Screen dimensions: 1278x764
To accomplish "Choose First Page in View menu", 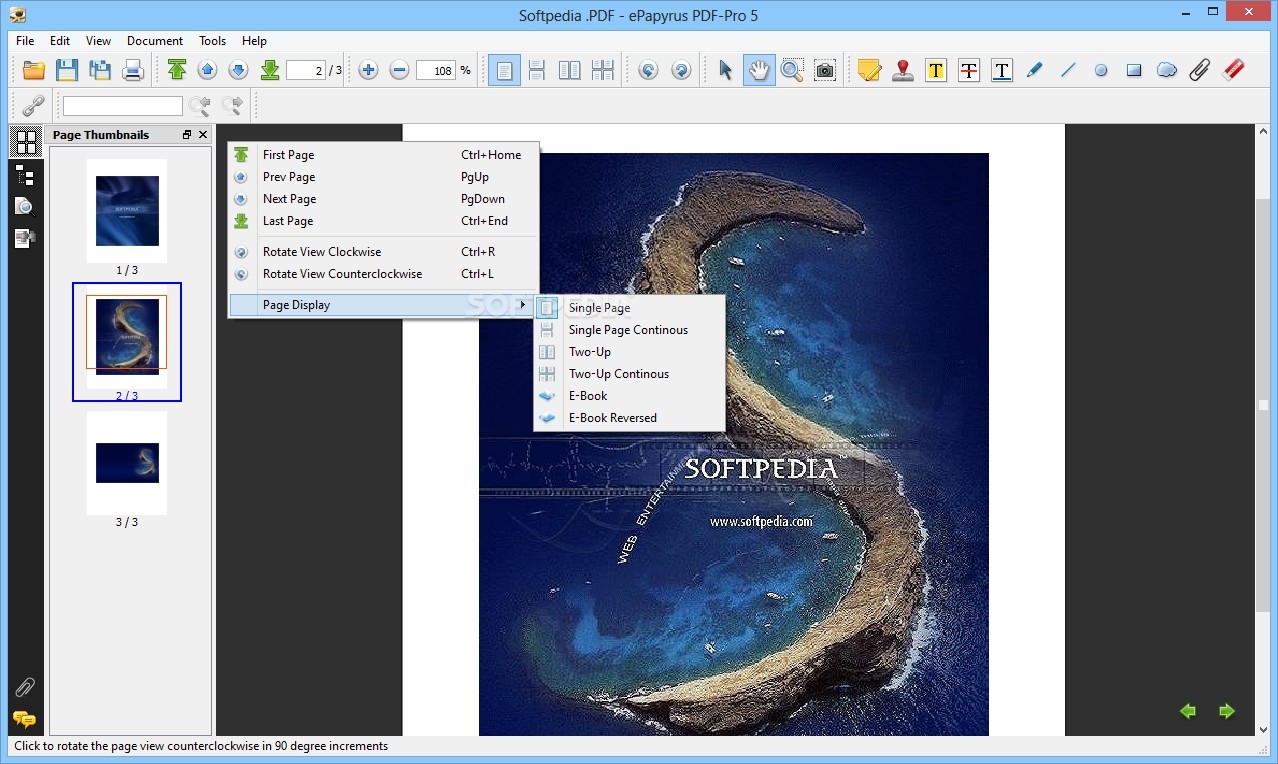I will (384, 155).
